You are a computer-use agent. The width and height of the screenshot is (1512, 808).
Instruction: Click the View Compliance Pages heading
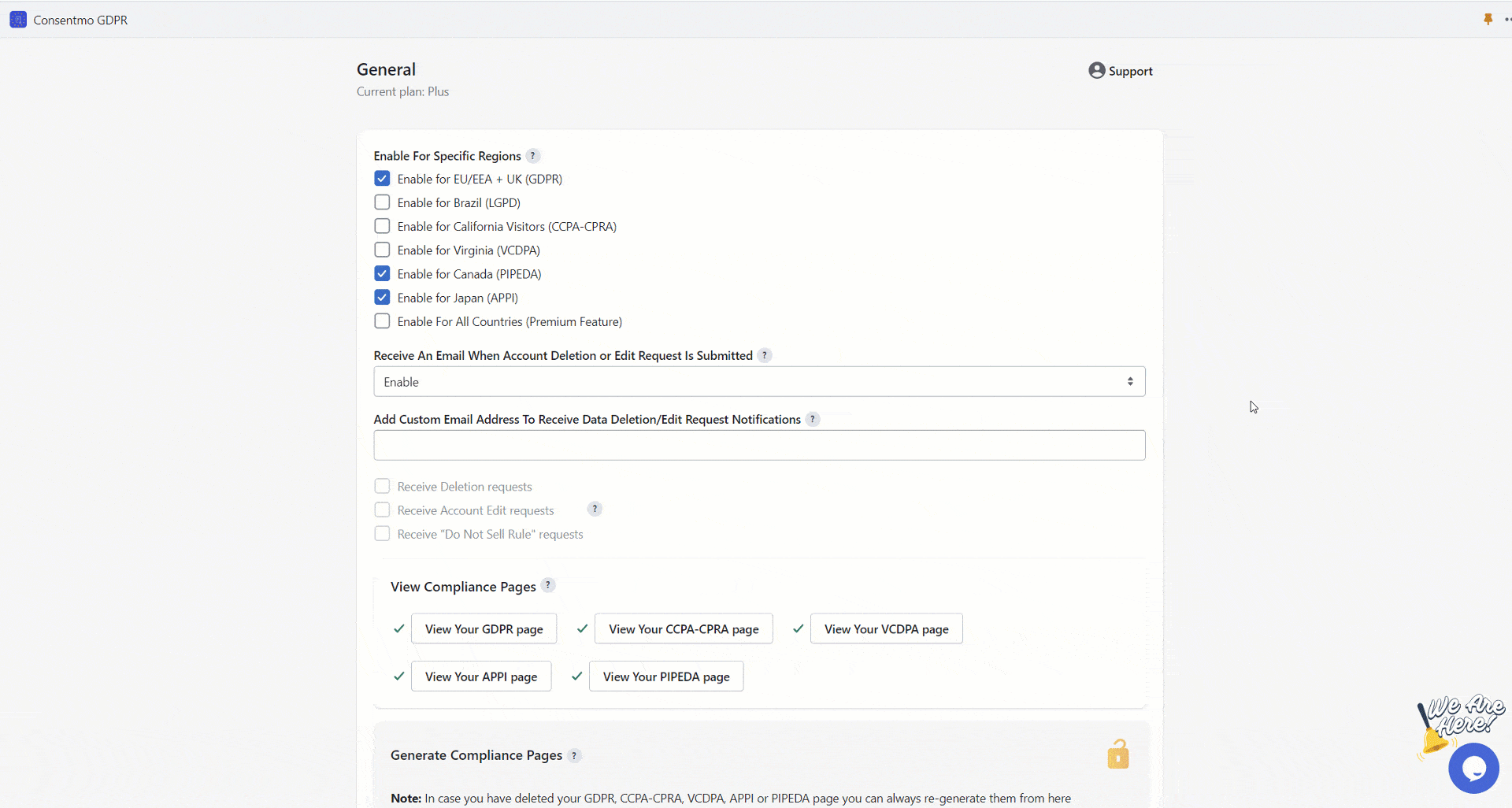coord(463,587)
